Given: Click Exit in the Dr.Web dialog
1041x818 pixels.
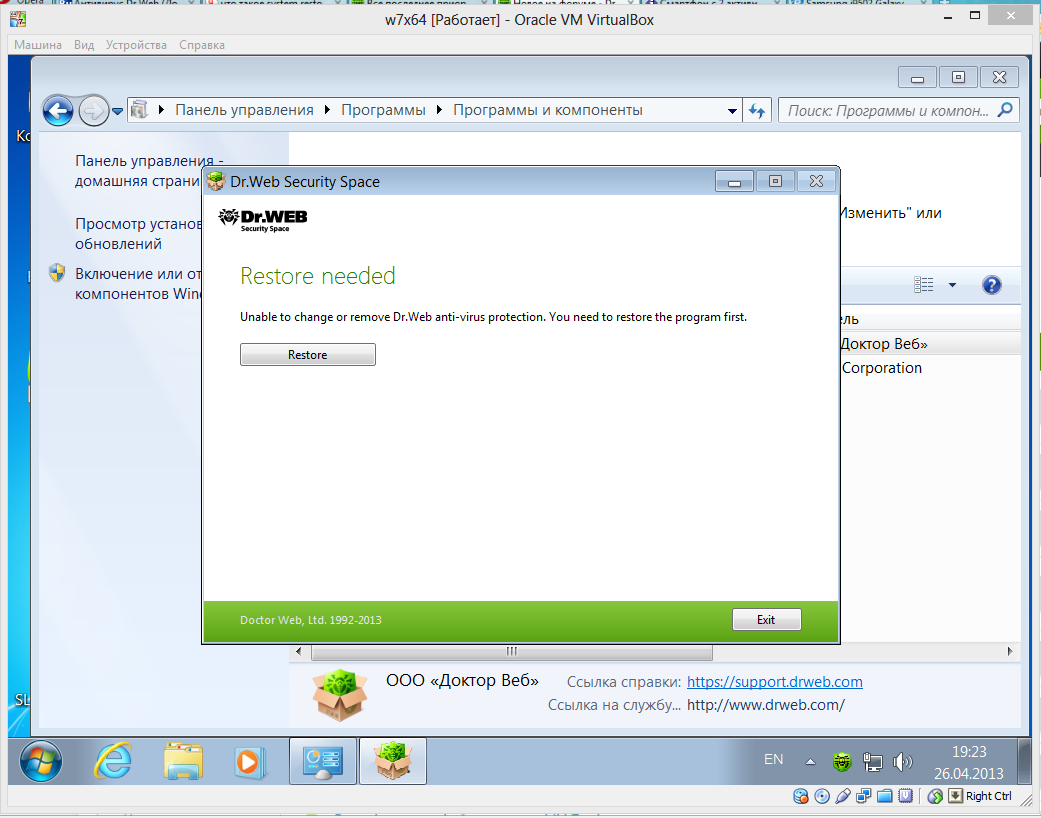Looking at the screenshot, I should pos(766,620).
